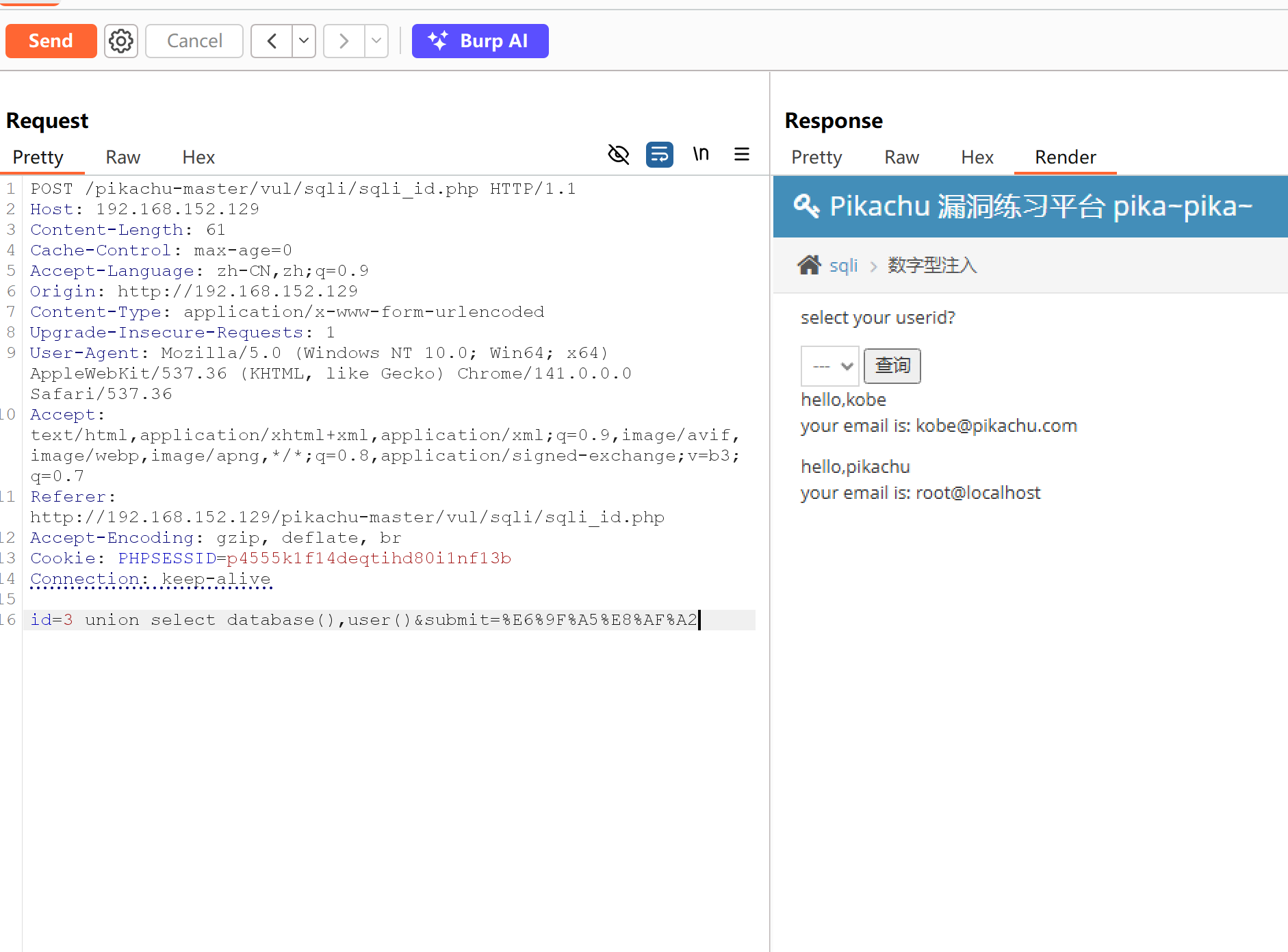Switch Request view to Pretty tab
1288x952 pixels.
click(x=38, y=157)
